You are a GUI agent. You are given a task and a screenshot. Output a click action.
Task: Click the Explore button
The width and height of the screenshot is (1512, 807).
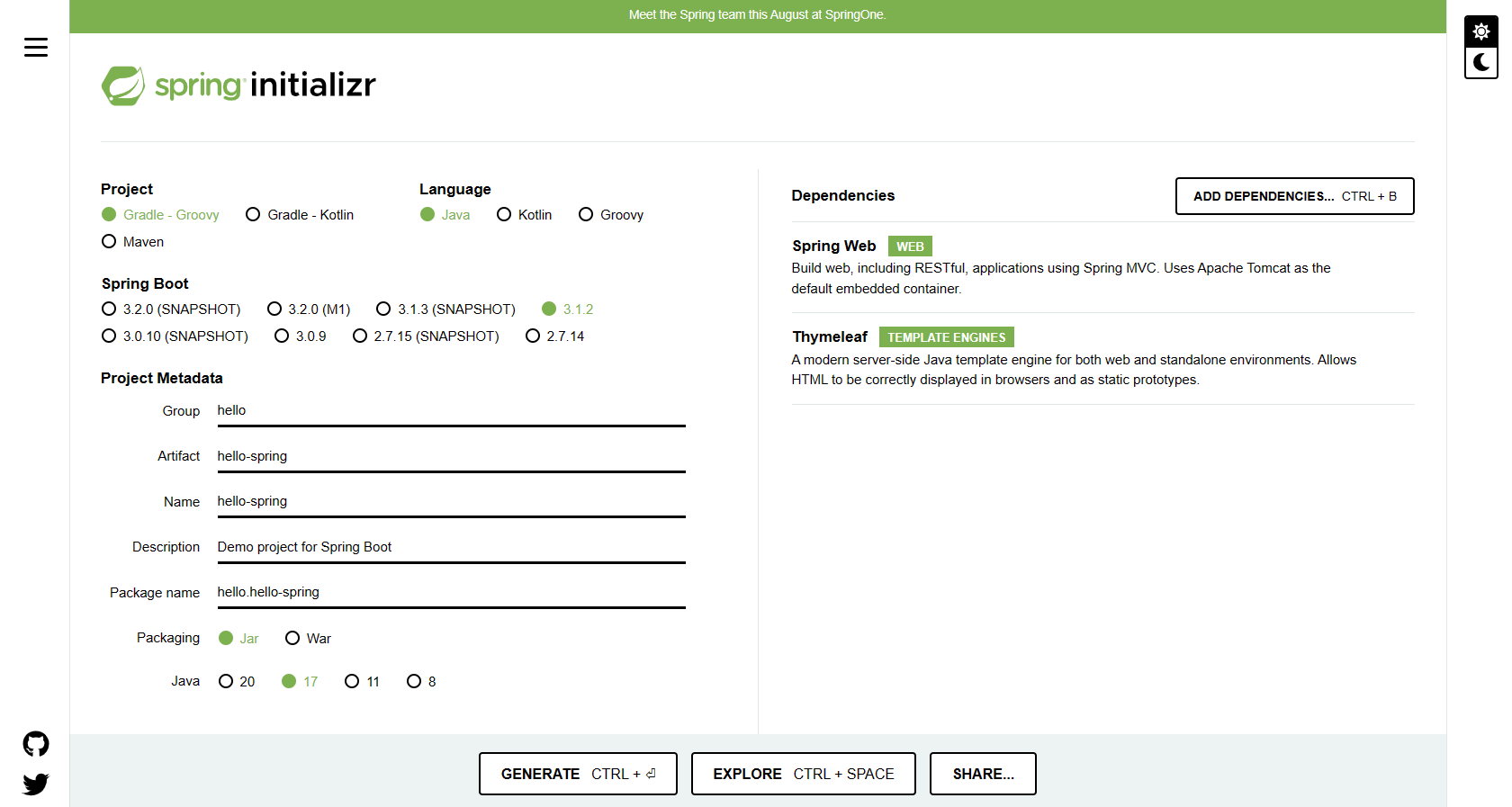(x=803, y=774)
